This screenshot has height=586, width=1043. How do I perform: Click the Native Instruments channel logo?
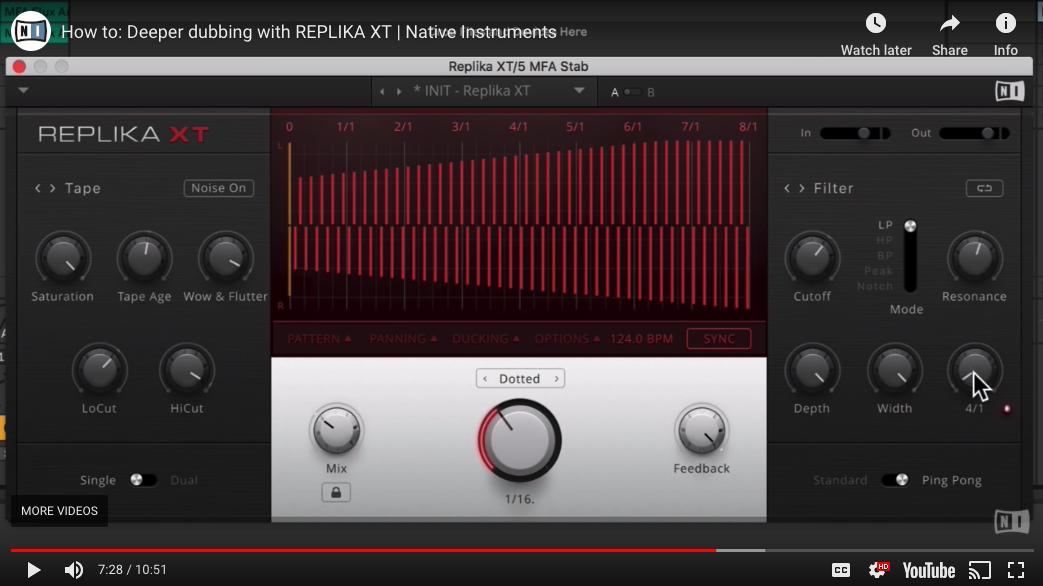31,31
